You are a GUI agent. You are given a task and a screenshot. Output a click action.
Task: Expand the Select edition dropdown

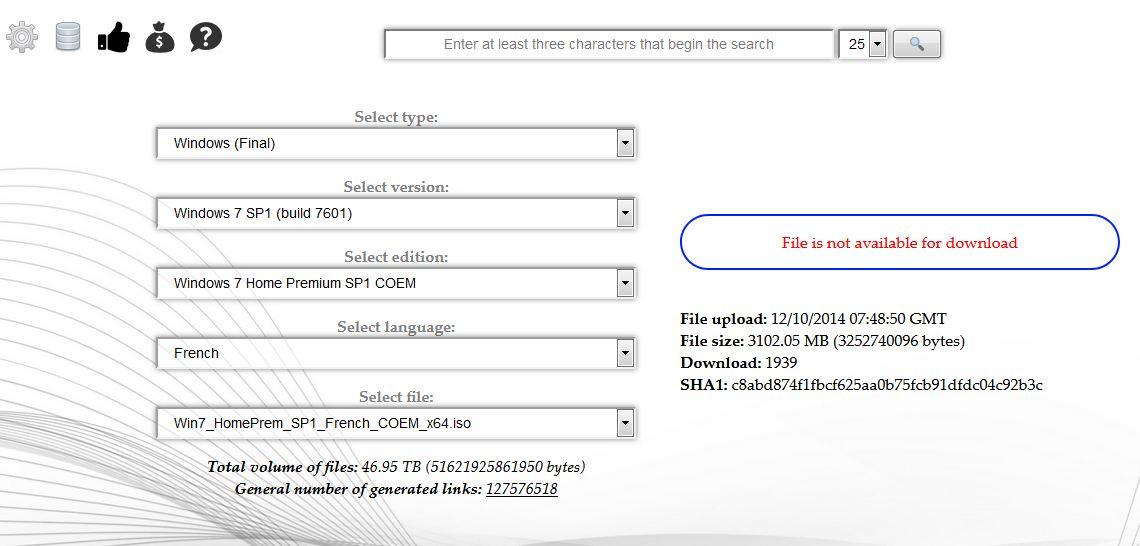(396, 283)
